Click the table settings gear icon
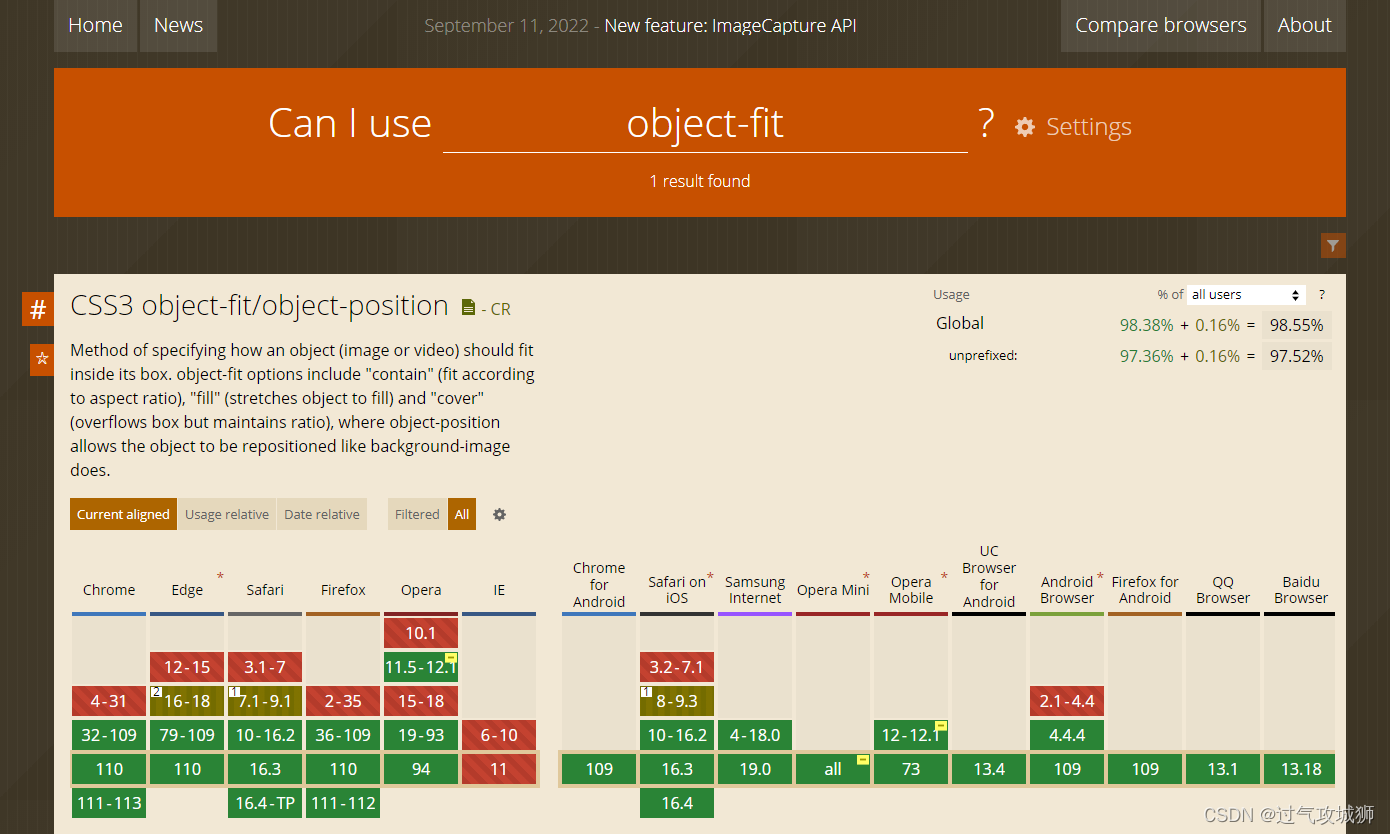1390x834 pixels. [500, 514]
